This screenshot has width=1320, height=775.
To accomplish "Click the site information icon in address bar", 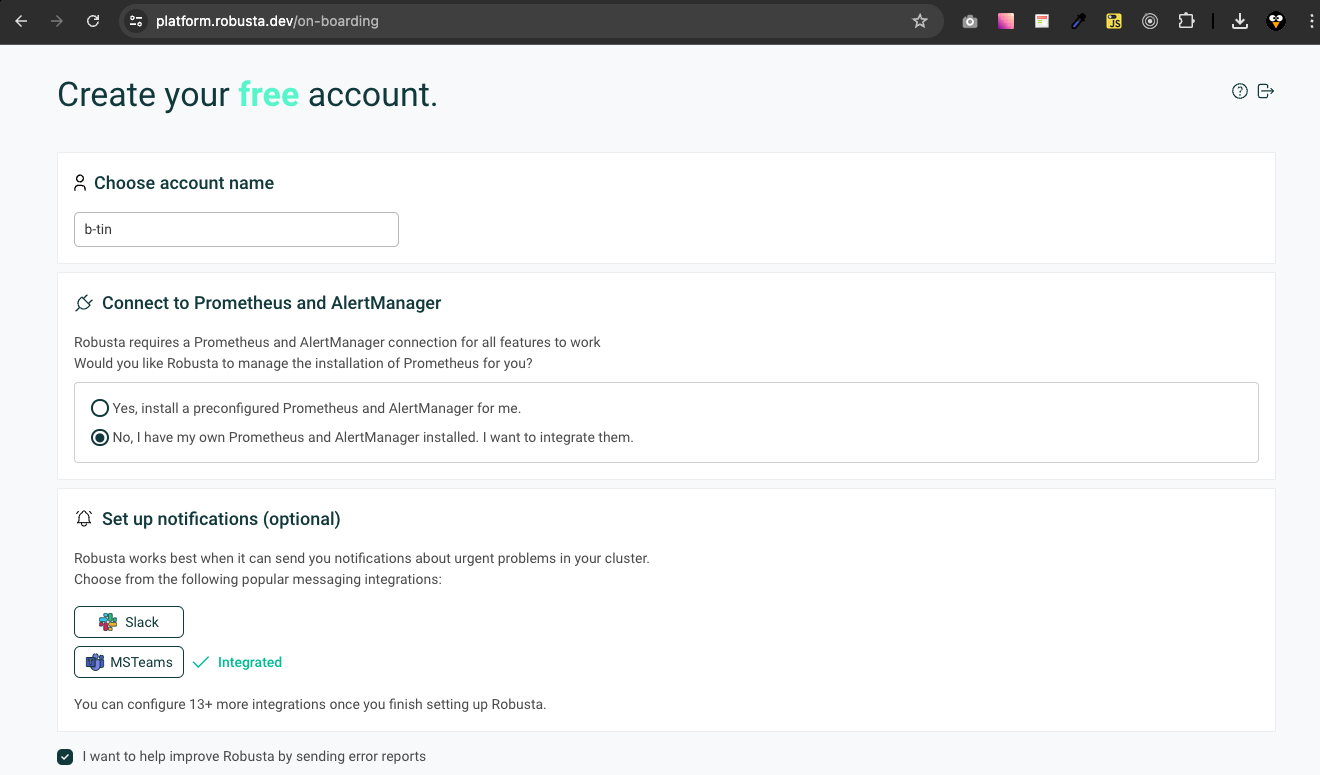I will (x=137, y=21).
